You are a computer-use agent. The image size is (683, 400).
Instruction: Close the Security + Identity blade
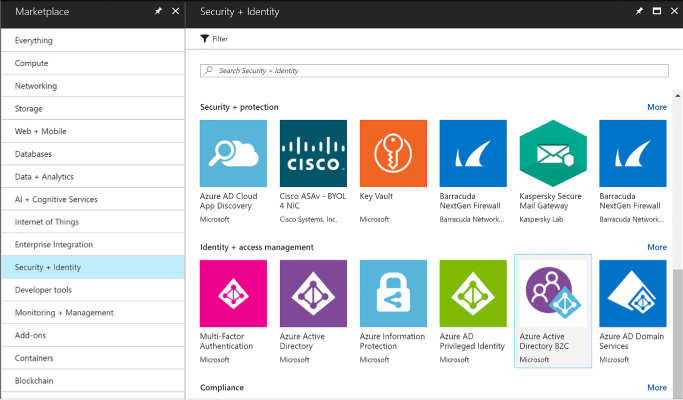pos(674,11)
